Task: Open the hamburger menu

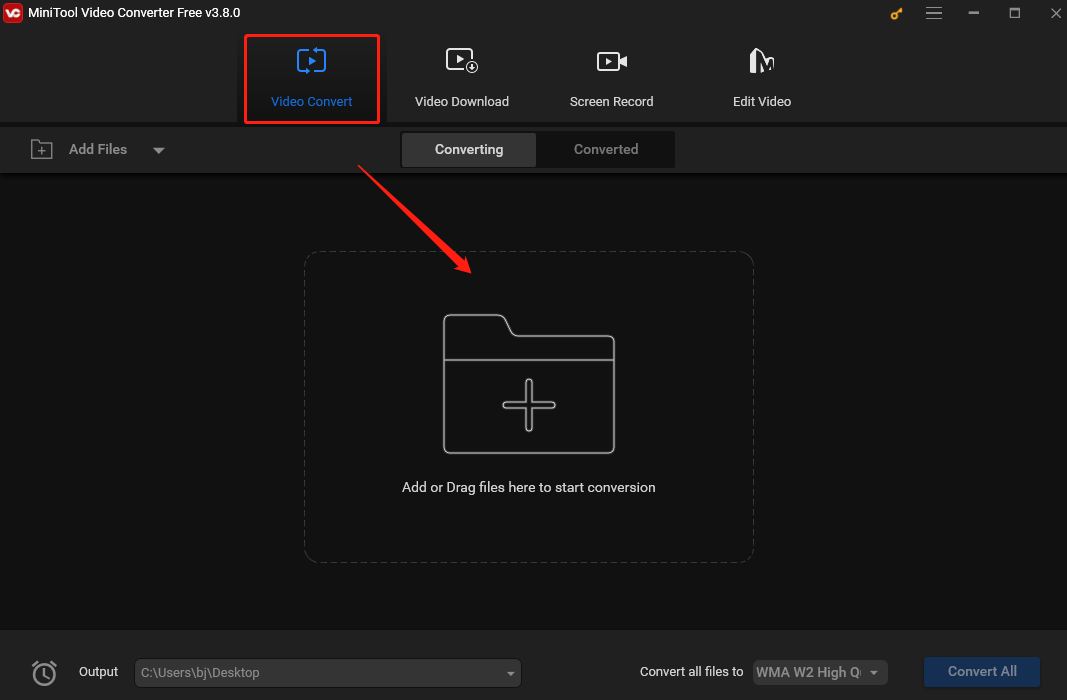Action: 934,13
